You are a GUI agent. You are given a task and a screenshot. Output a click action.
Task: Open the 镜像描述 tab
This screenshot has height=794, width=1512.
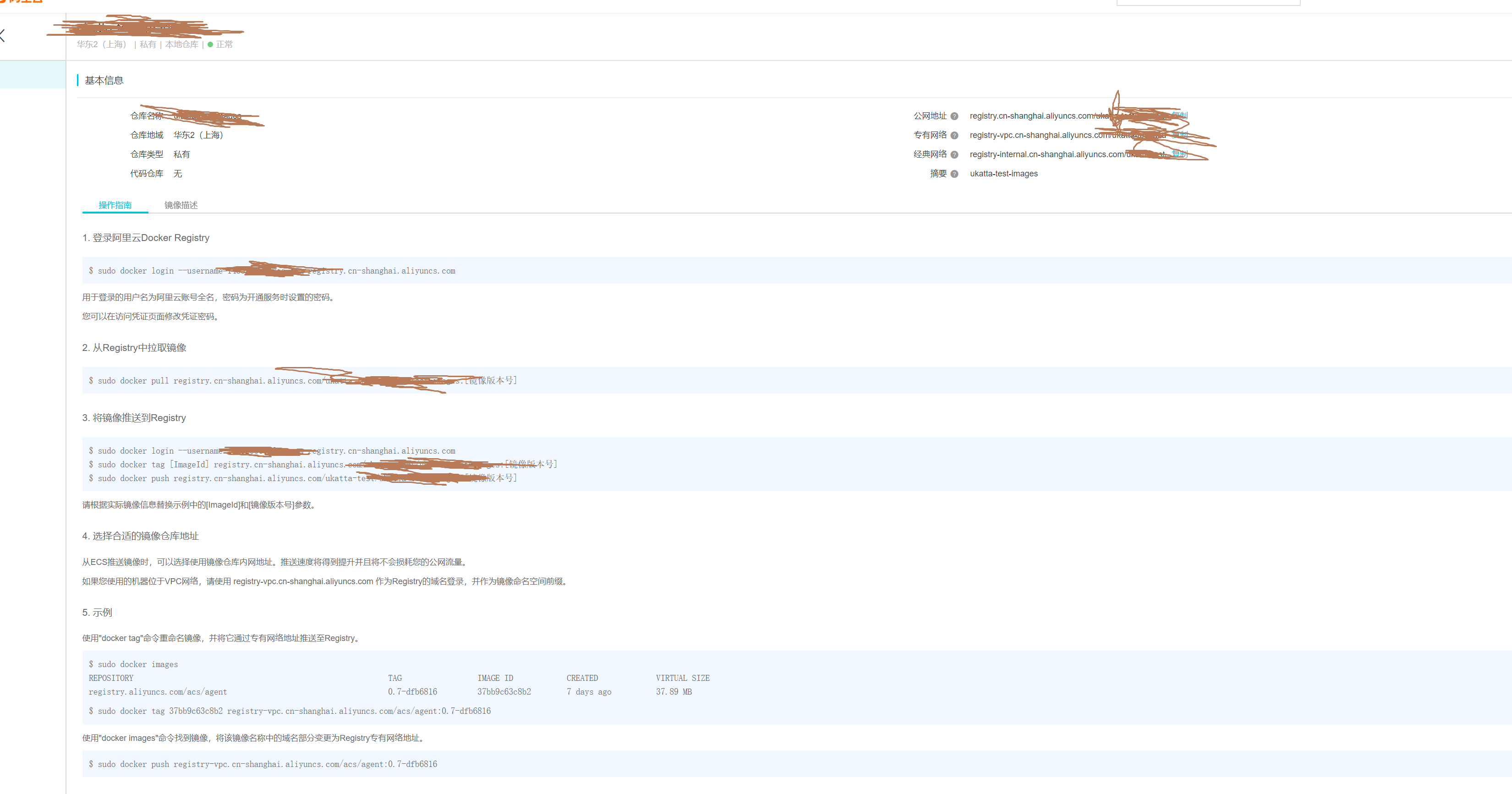181,205
